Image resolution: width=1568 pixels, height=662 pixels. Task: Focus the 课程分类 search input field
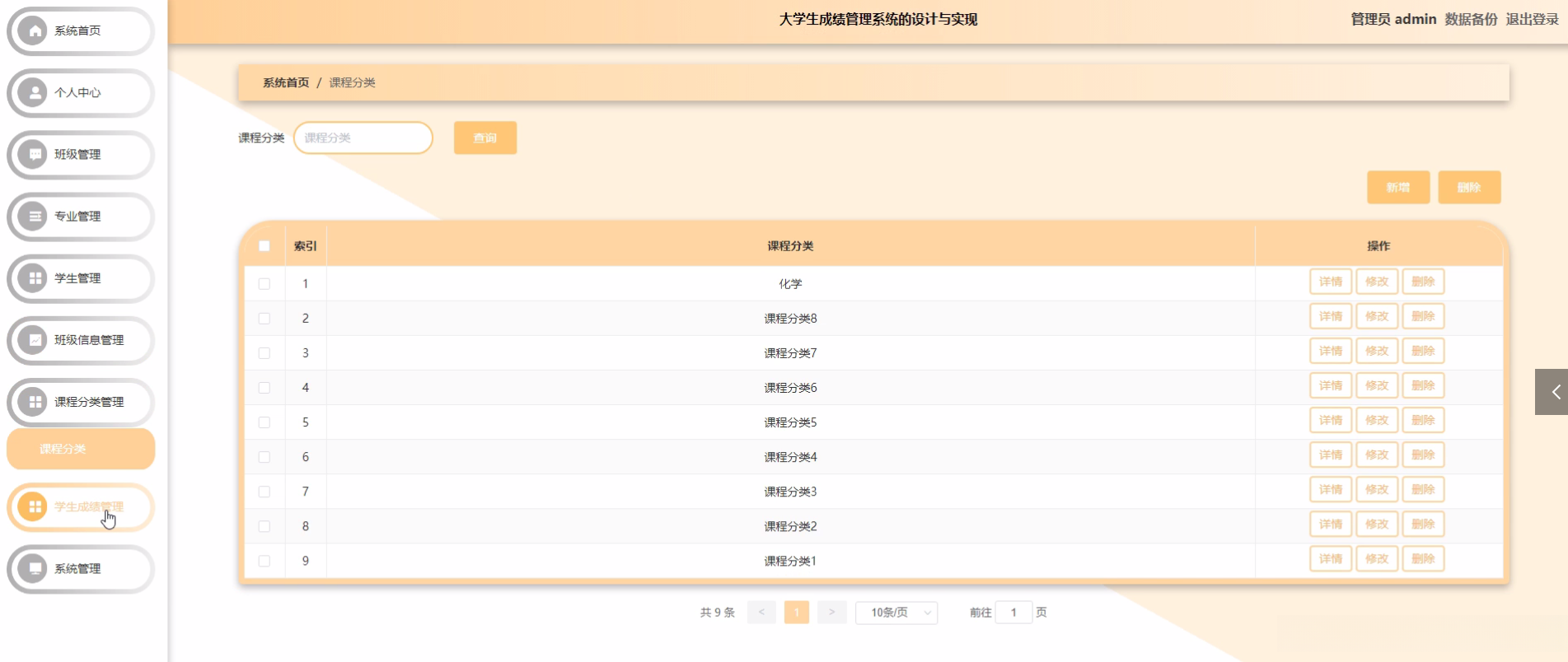click(x=363, y=138)
